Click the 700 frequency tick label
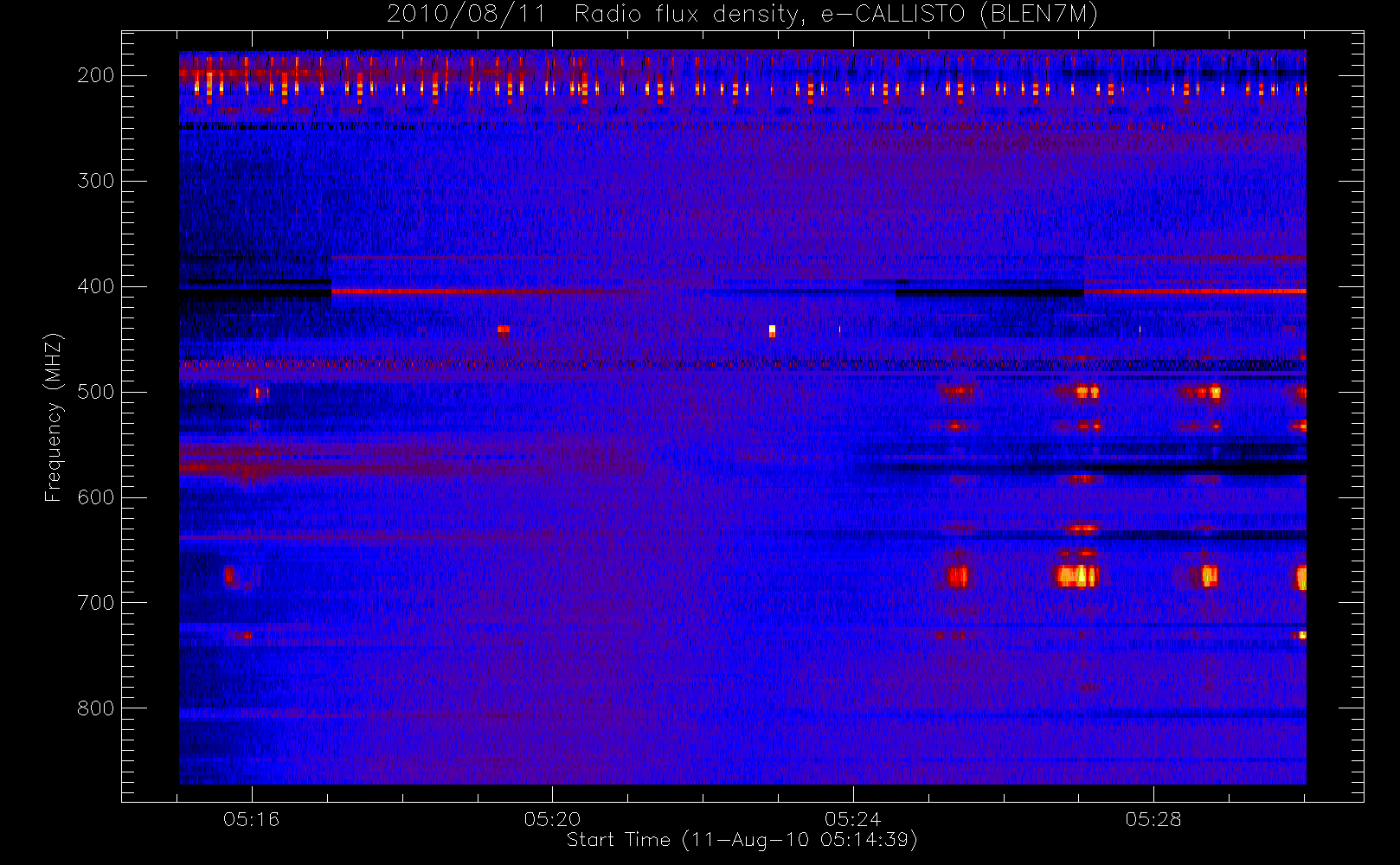The height and width of the screenshot is (865, 1400). pyautogui.click(x=95, y=603)
